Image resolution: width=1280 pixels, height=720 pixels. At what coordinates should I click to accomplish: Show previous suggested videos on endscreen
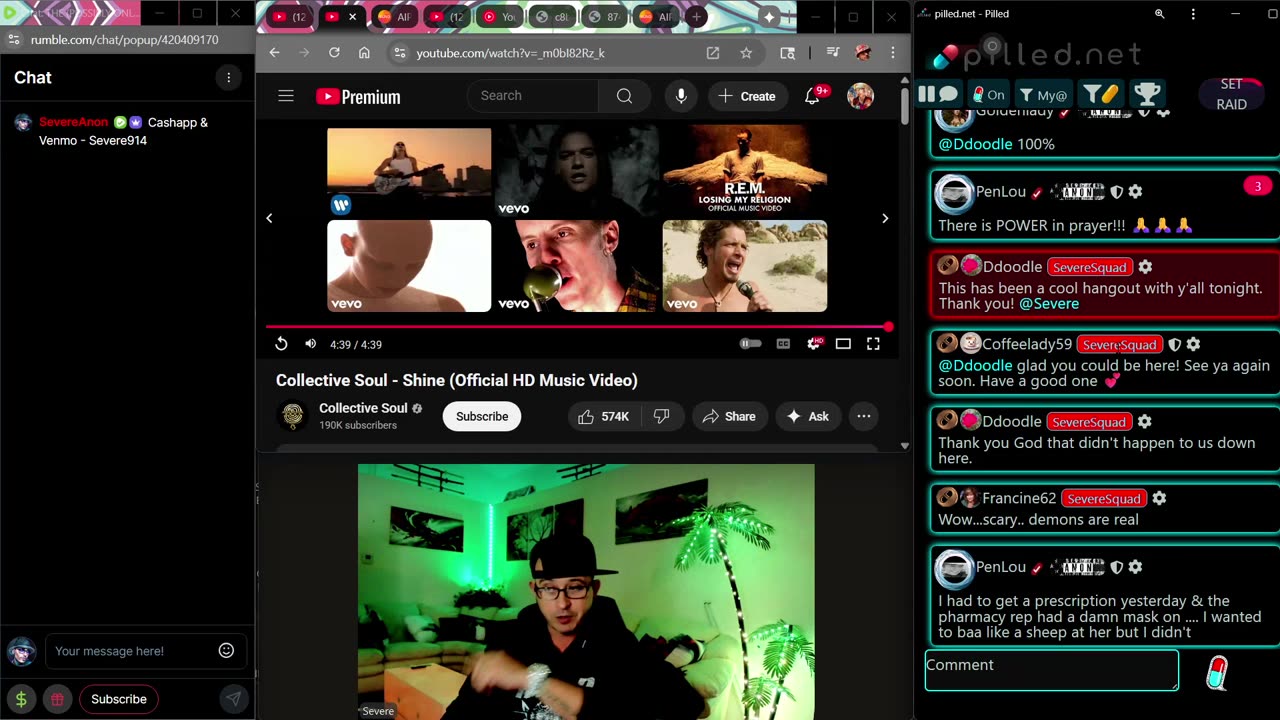pos(269,218)
